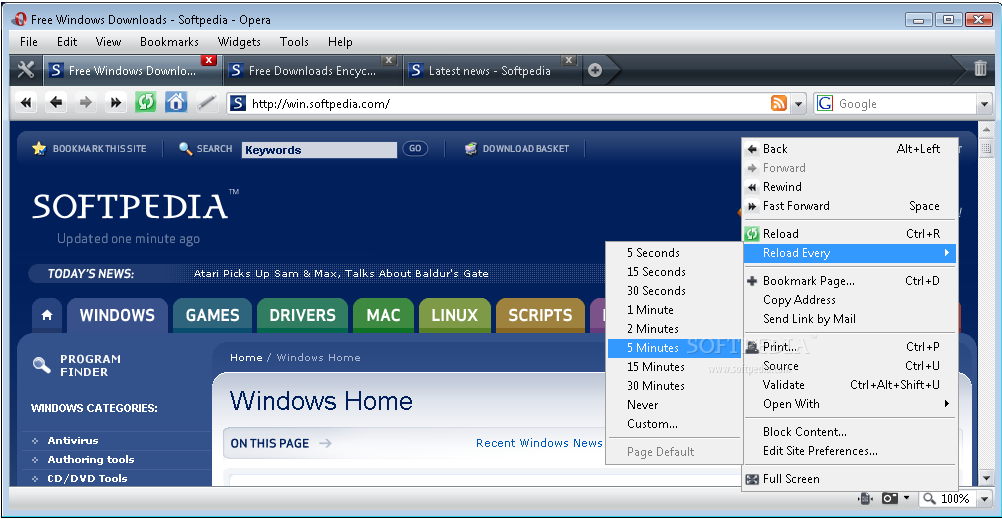The width and height of the screenshot is (1002, 519).
Task: Expand the Reload Every submenu
Action: pos(849,253)
